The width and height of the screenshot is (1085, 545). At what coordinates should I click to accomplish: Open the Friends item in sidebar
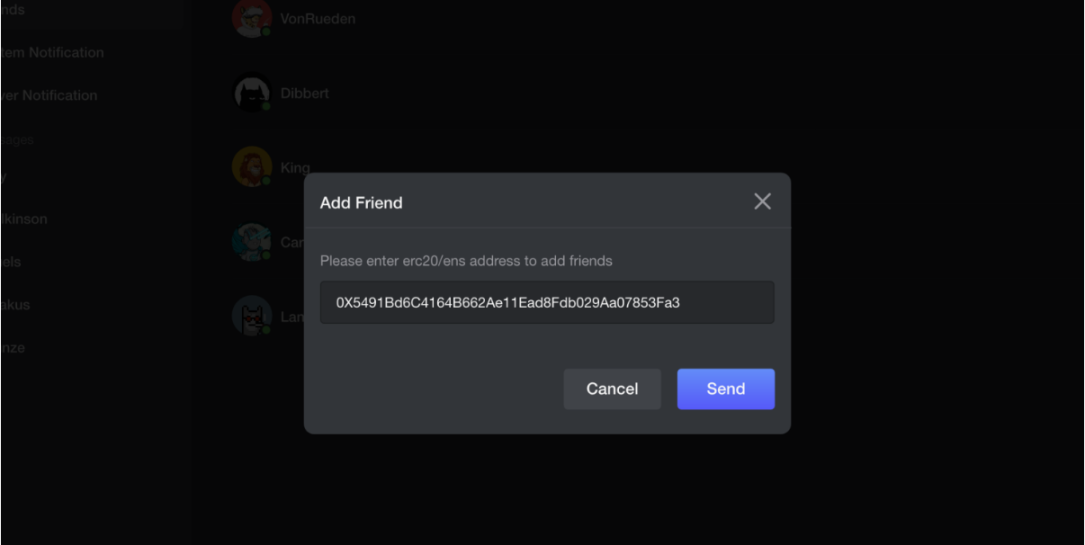click(x=13, y=9)
